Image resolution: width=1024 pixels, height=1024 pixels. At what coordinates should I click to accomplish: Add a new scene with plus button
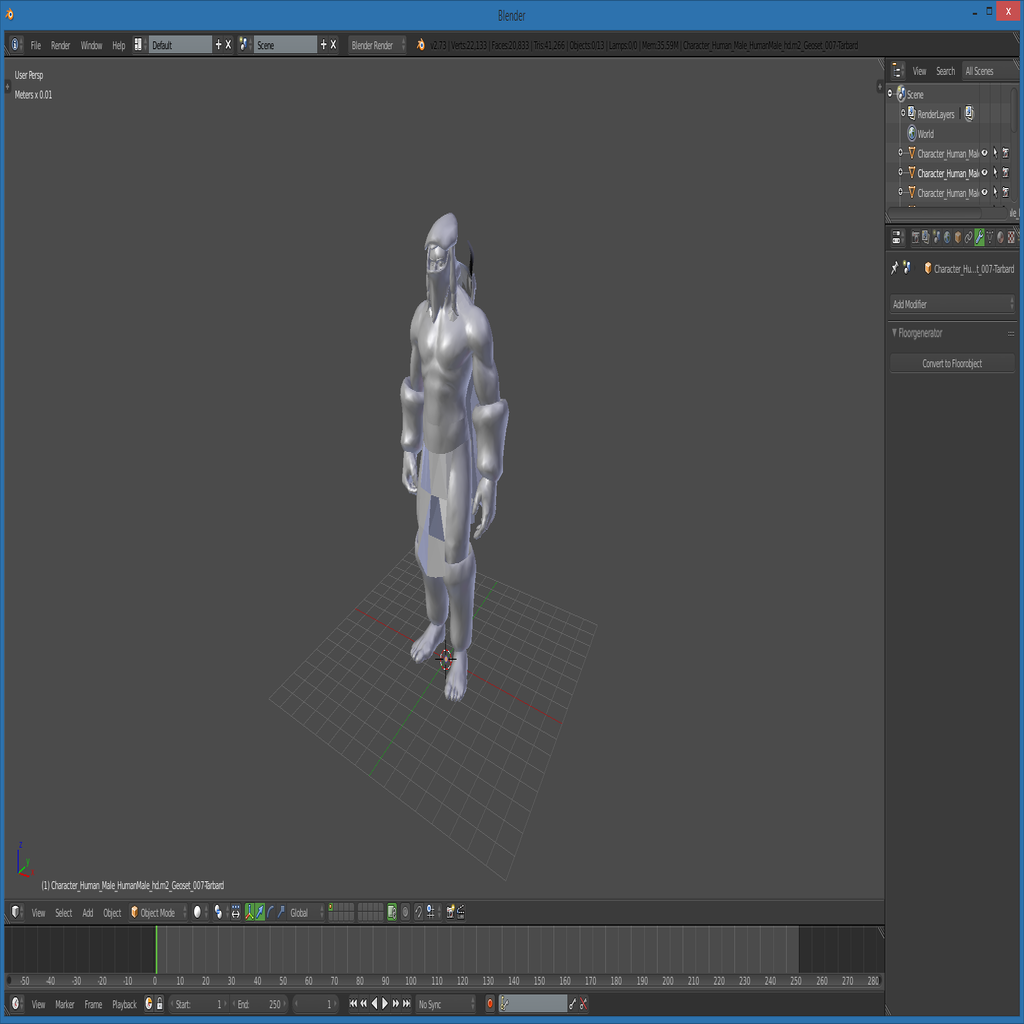pyautogui.click(x=323, y=44)
